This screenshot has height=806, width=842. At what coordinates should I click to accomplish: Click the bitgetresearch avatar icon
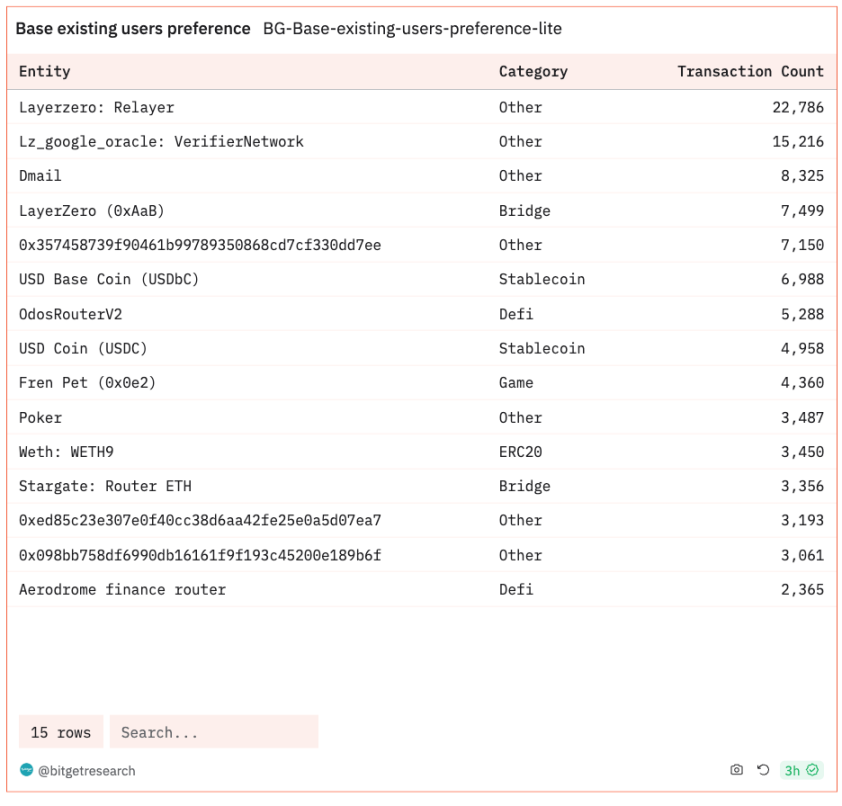27,770
